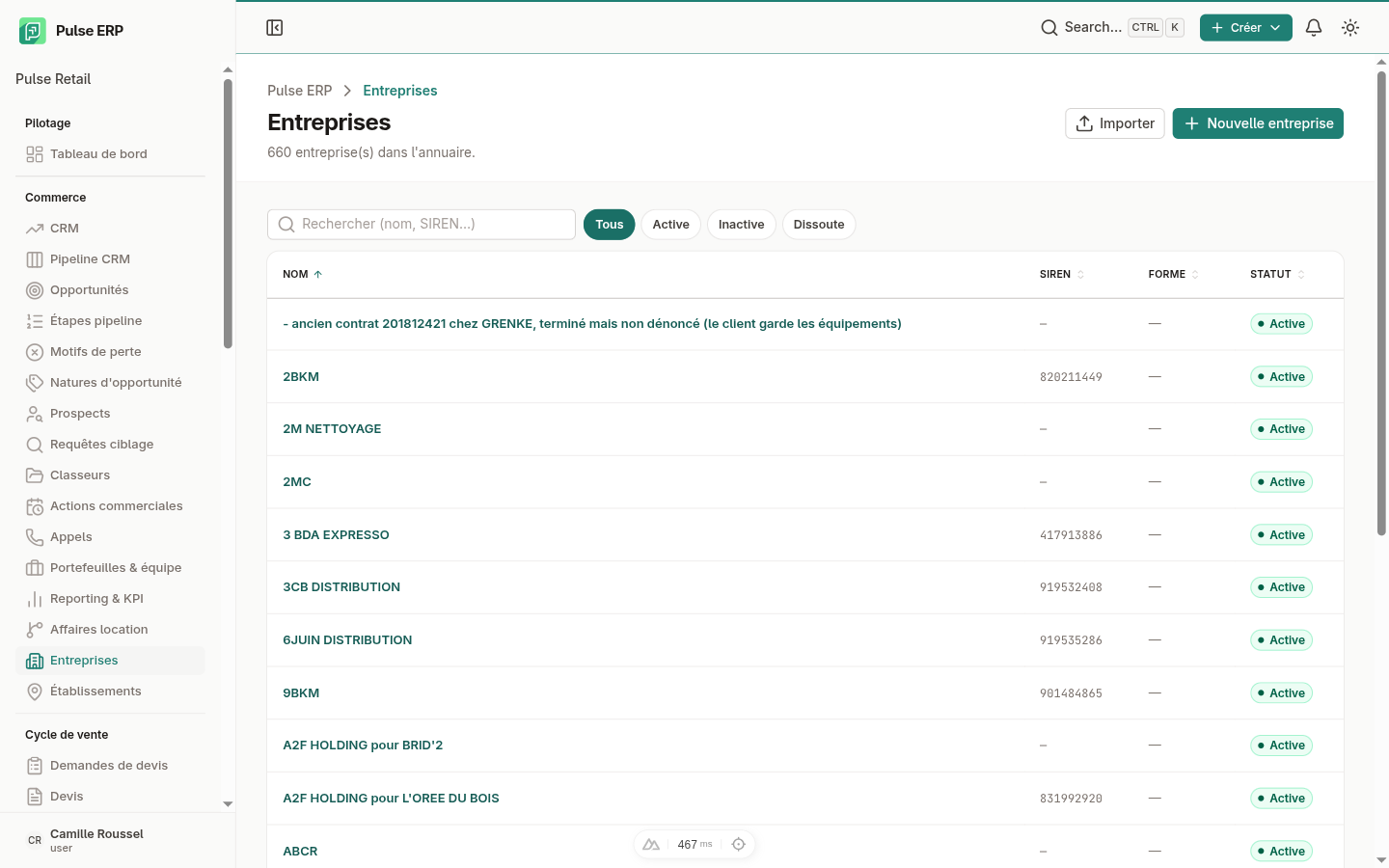Click the Importer button

click(x=1115, y=123)
